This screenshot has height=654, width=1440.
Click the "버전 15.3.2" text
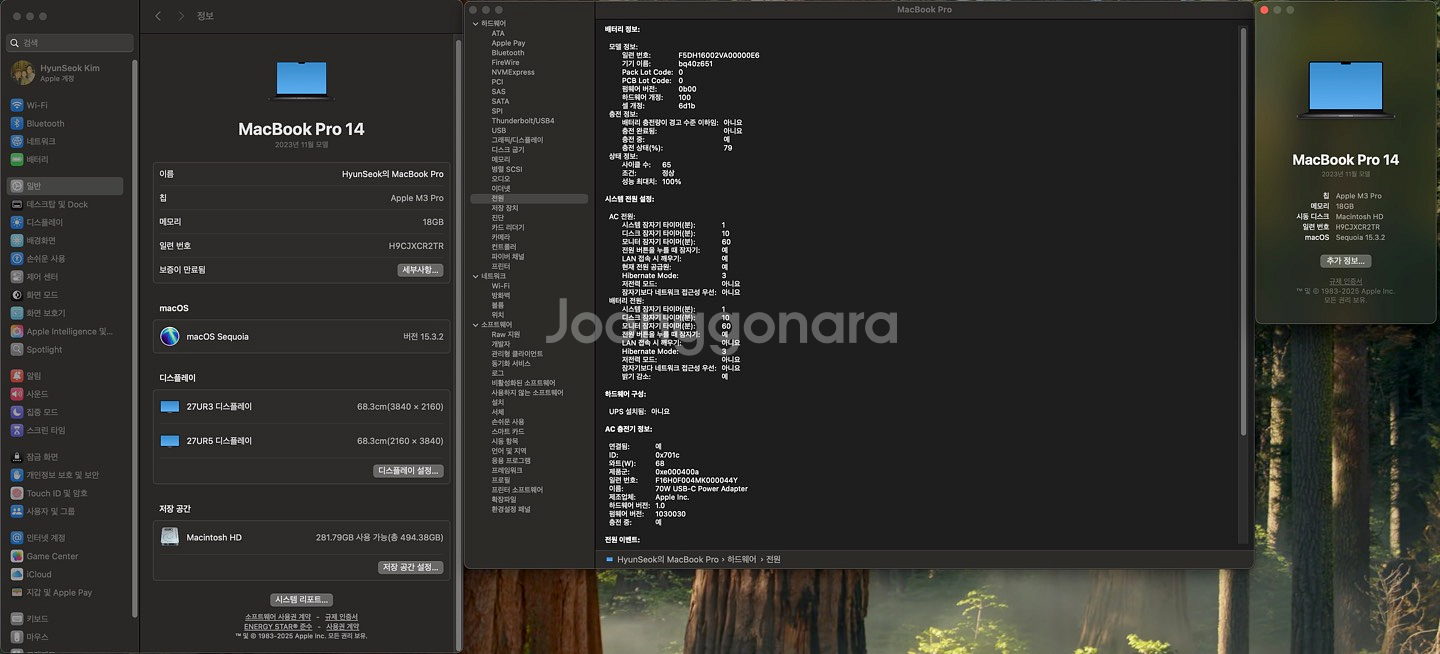[424, 337]
